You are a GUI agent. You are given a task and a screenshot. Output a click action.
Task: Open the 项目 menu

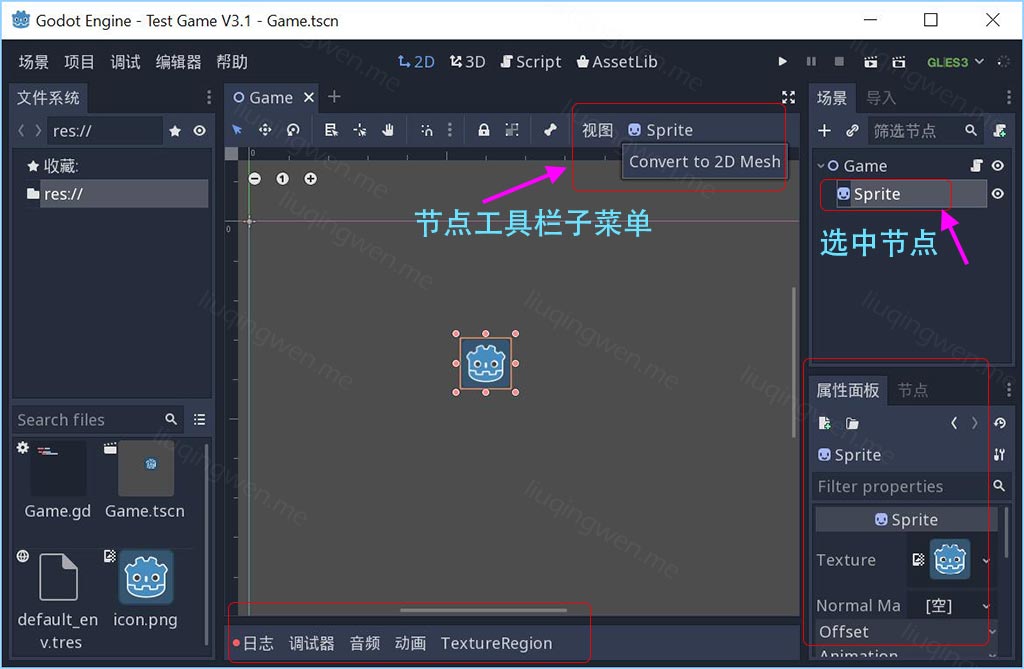pyautogui.click(x=79, y=61)
